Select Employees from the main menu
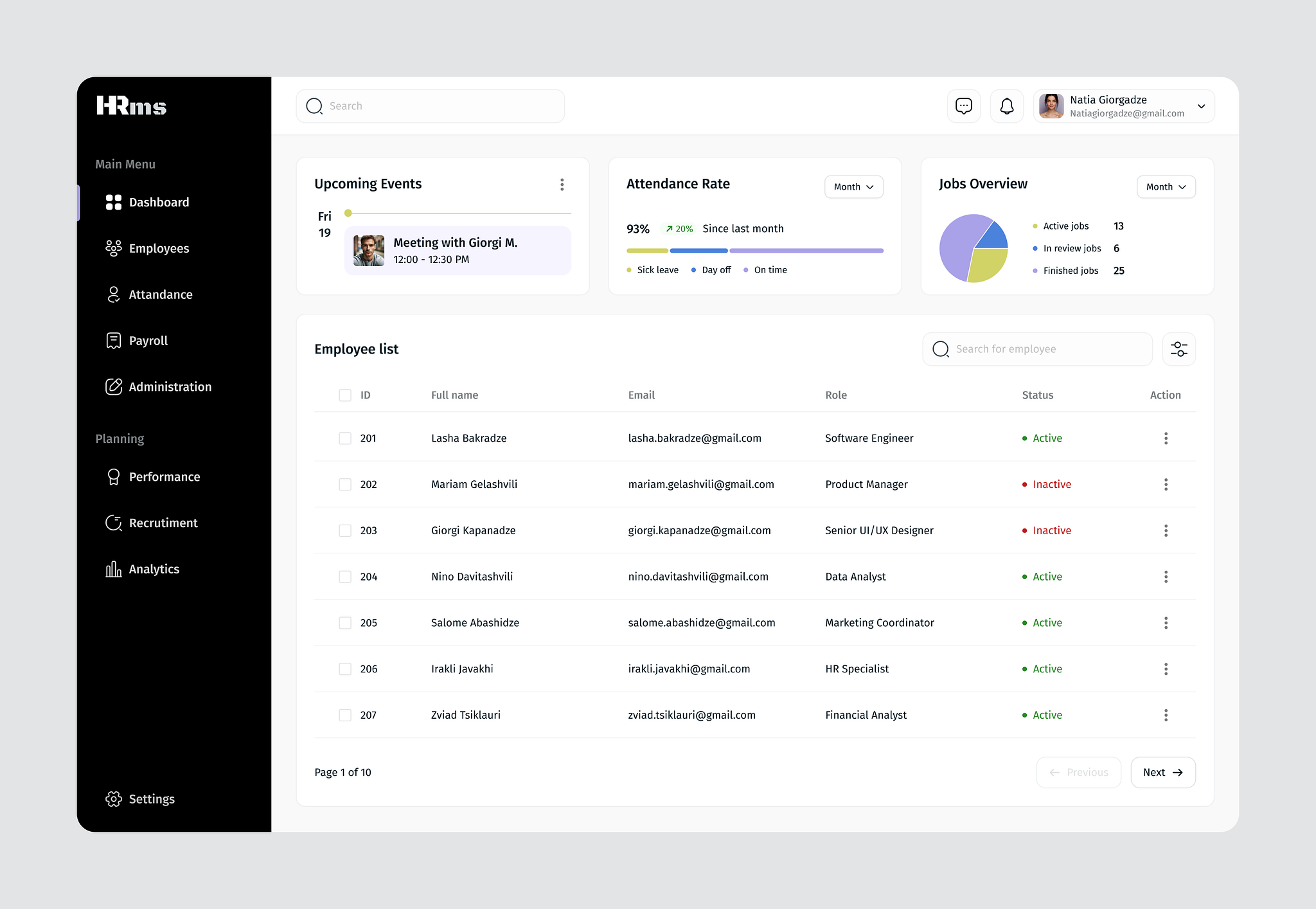The height and width of the screenshot is (909, 1316). (159, 248)
